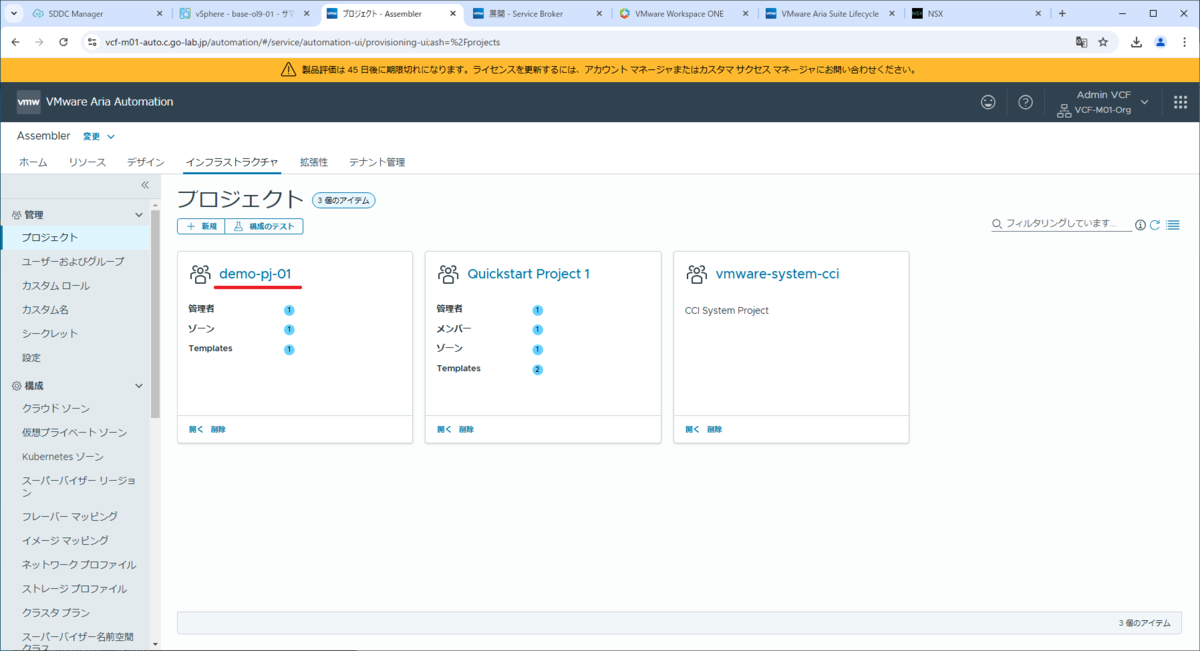Image resolution: width=1200 pixels, height=651 pixels.
Task: Switch to the デザイン tab
Action: (145, 162)
